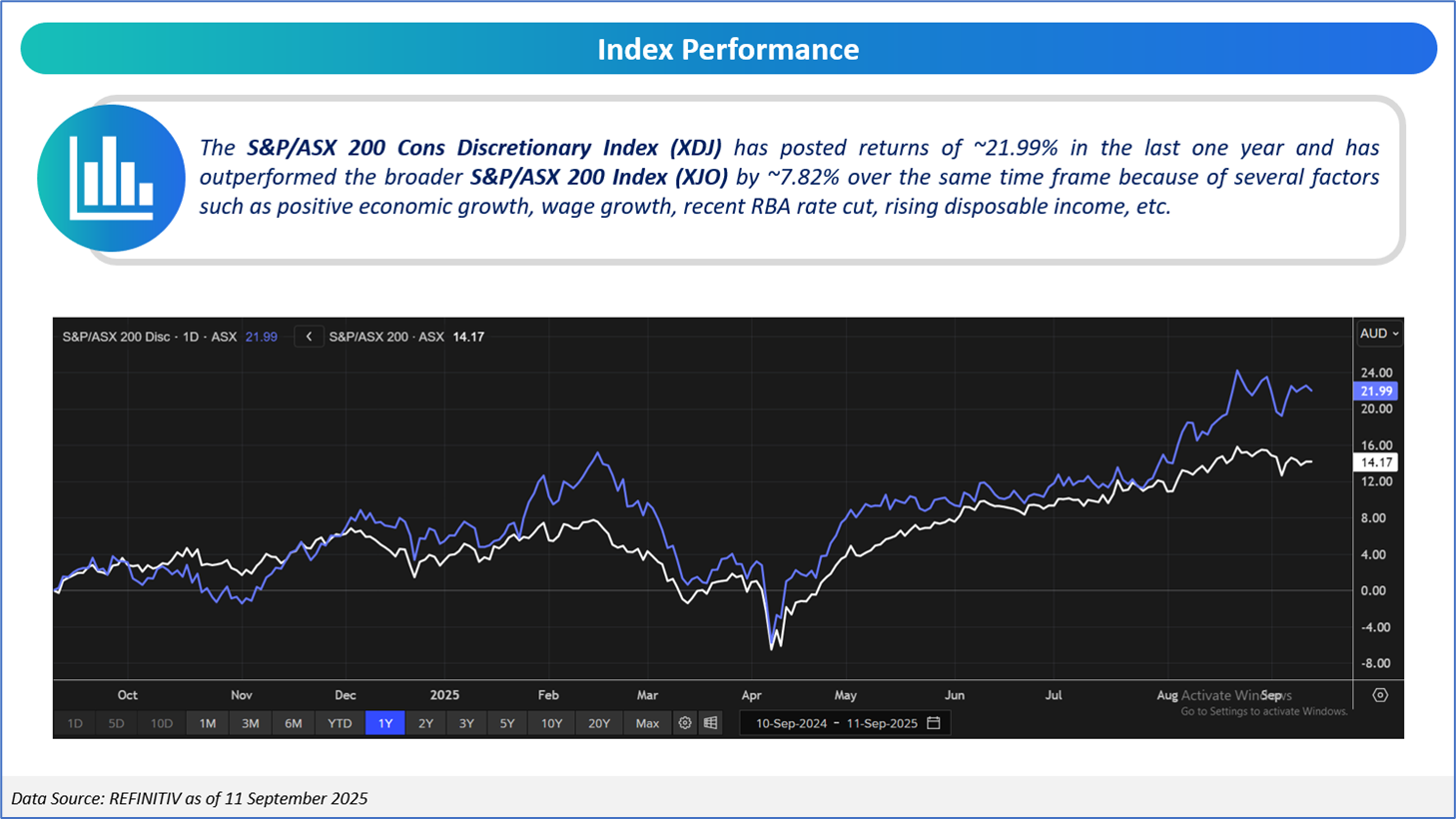This screenshot has height=819, width=1456.
Task: Click the Index Performance title
Action: [728, 49]
